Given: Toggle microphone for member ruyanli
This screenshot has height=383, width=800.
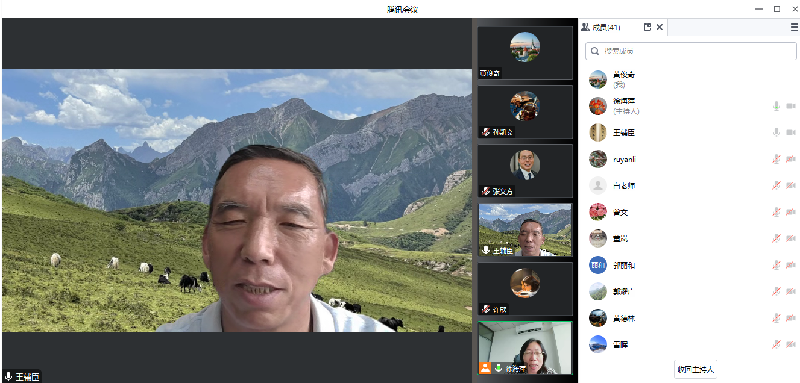Looking at the screenshot, I should (776, 159).
